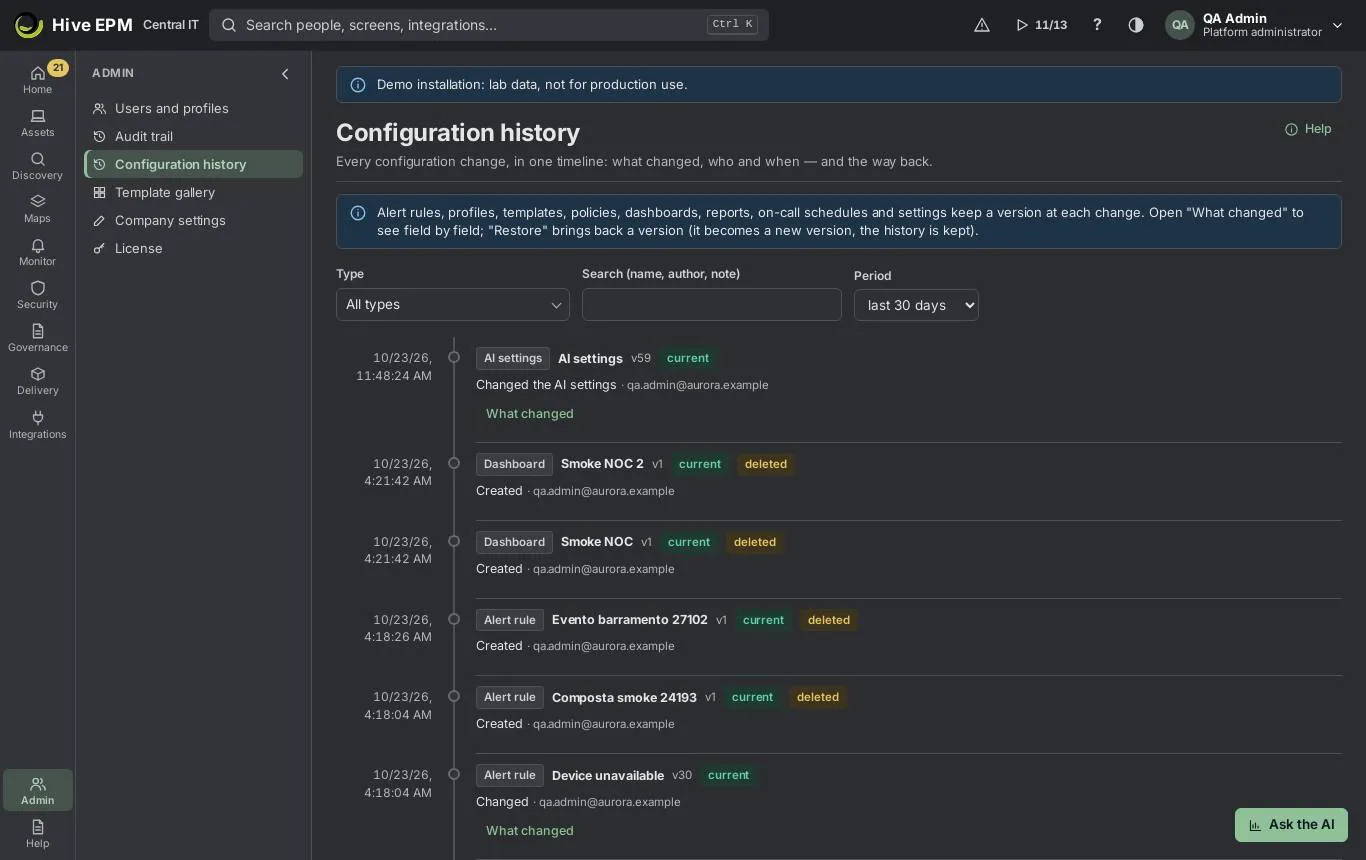The image size is (1366, 860).
Task: Open the License page
Action: point(194,248)
